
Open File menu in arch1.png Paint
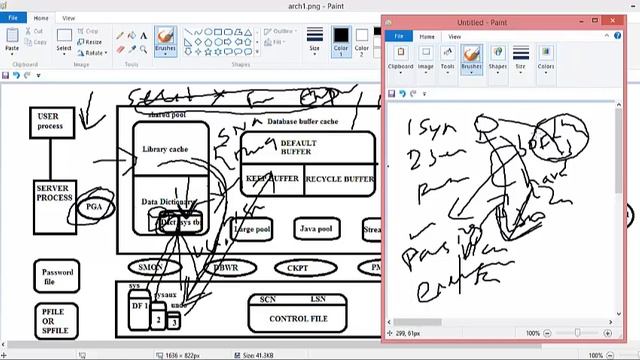(x=13, y=18)
